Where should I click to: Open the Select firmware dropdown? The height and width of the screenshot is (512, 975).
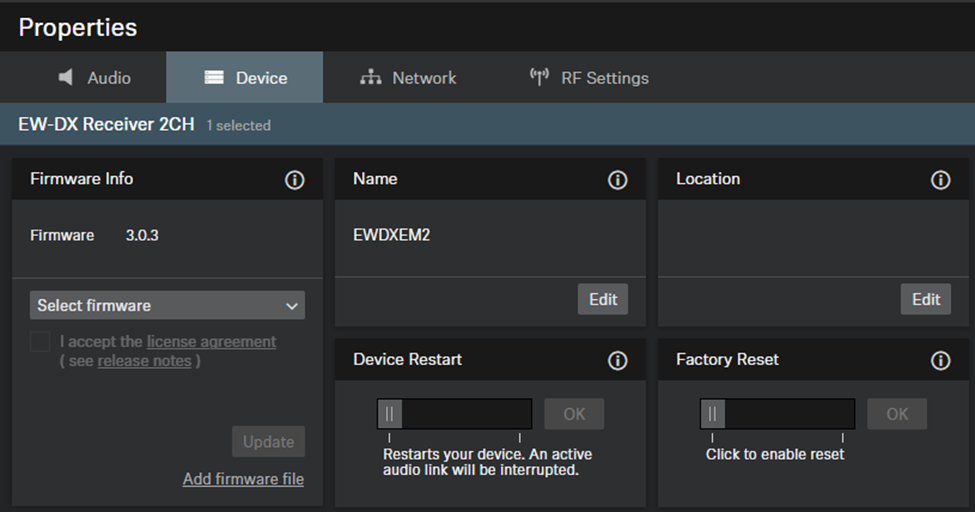click(x=167, y=306)
